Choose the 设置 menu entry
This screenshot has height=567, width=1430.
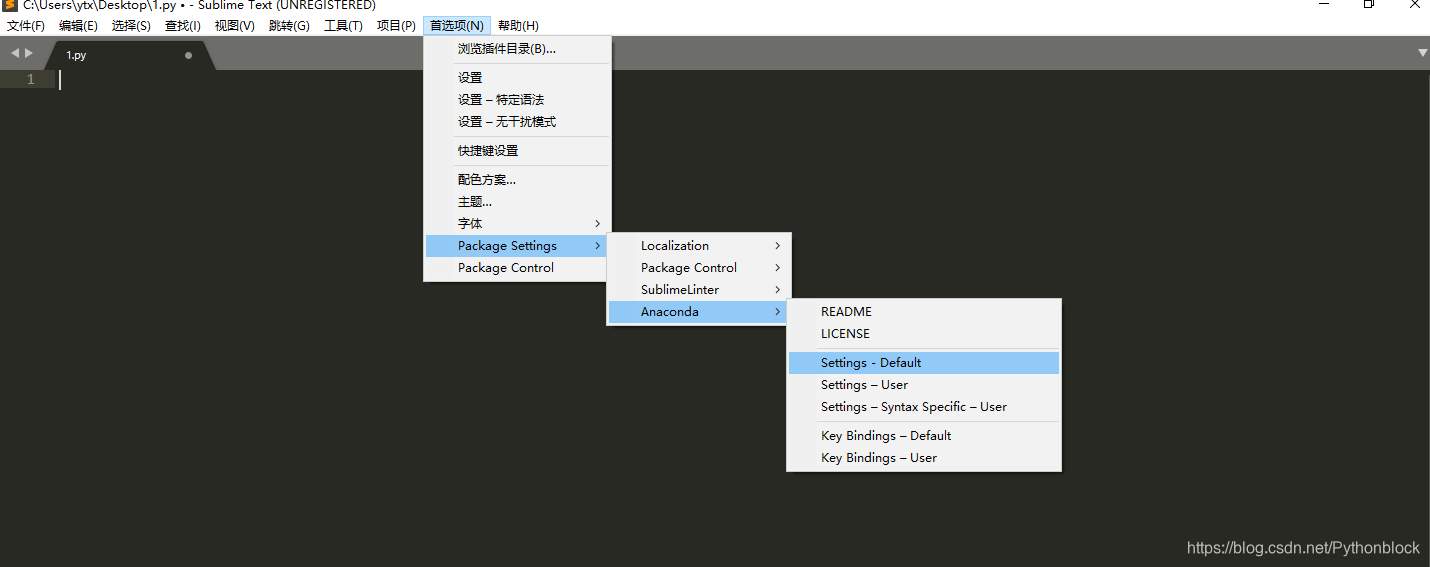pyautogui.click(x=517, y=77)
